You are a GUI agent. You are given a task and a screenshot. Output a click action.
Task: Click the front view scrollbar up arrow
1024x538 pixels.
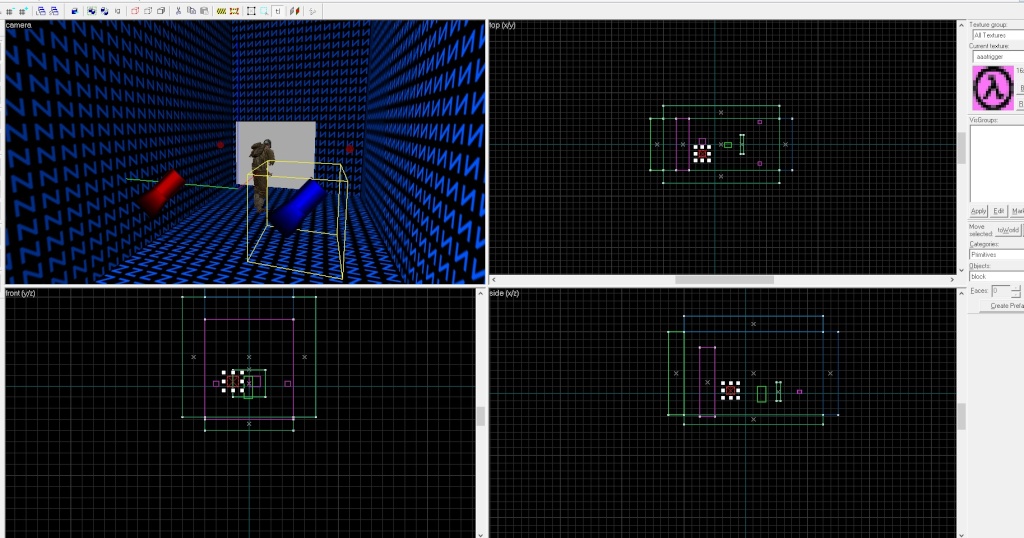481,293
